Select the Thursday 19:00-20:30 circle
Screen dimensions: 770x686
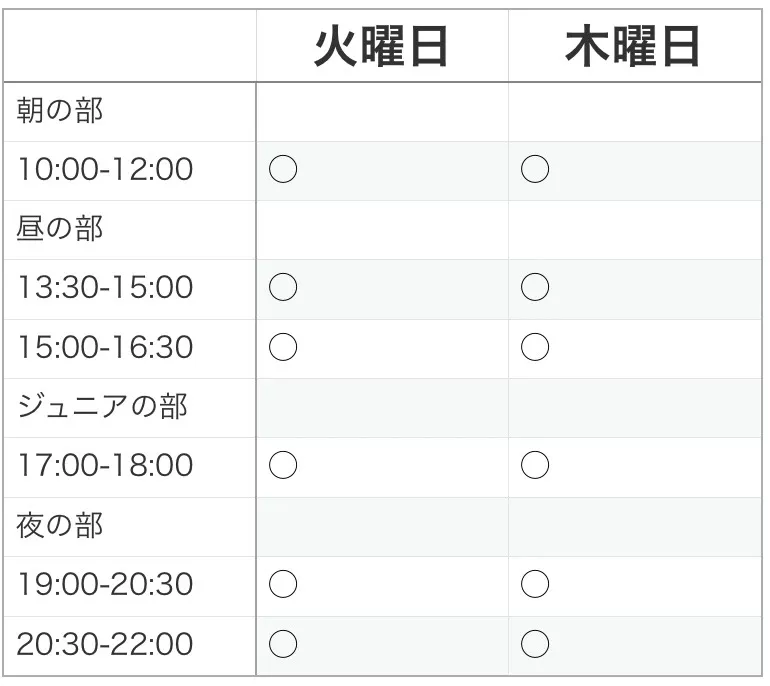pyautogui.click(x=535, y=585)
